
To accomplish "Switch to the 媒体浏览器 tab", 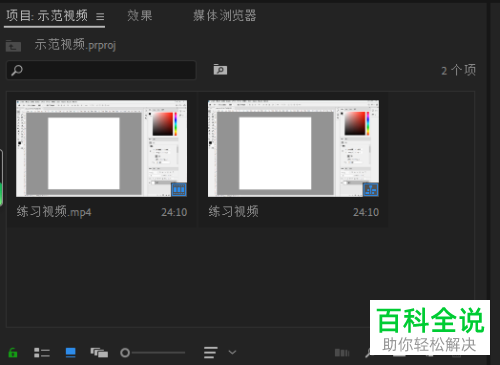I will point(225,16).
